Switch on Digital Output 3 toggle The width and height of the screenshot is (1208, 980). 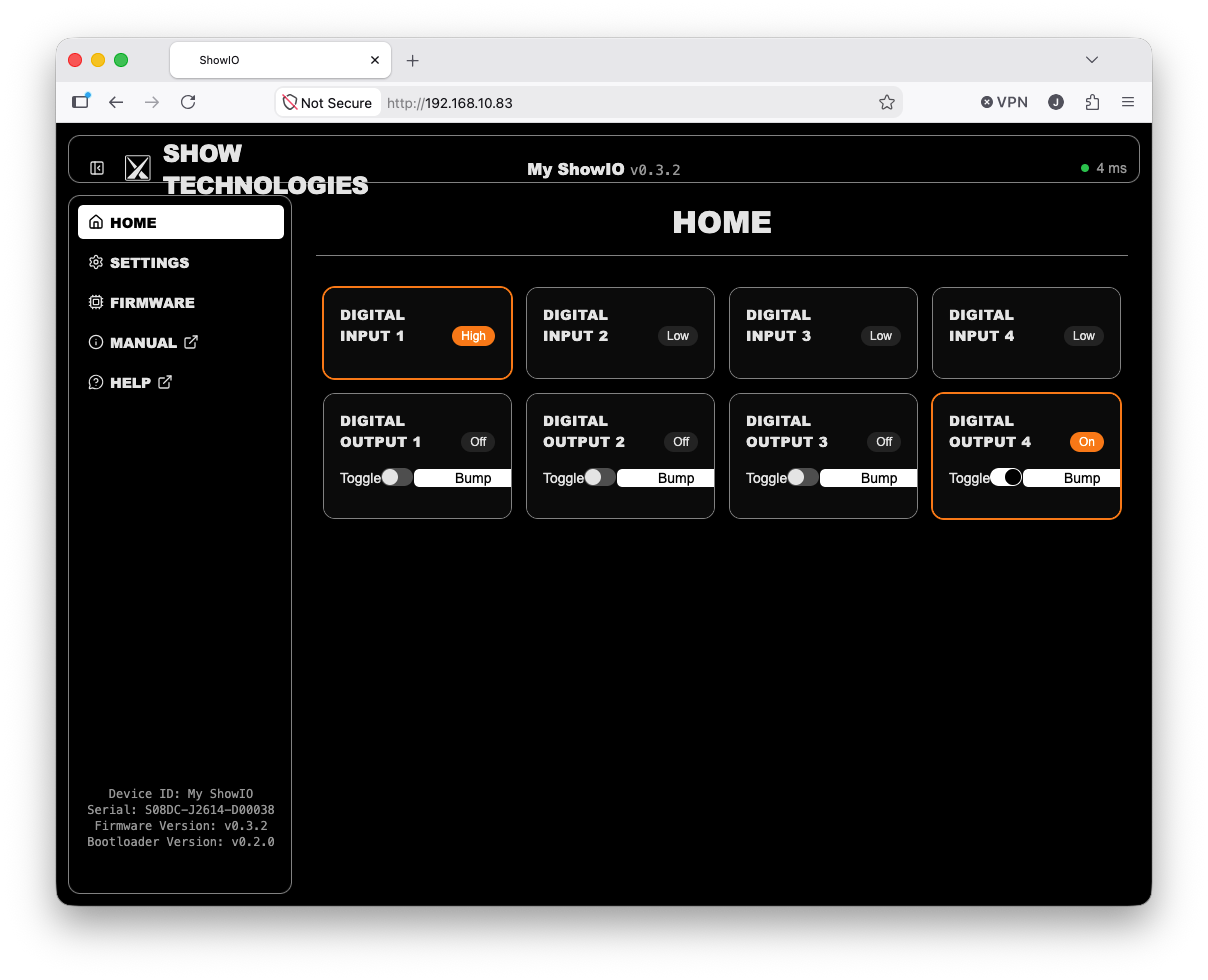point(803,478)
